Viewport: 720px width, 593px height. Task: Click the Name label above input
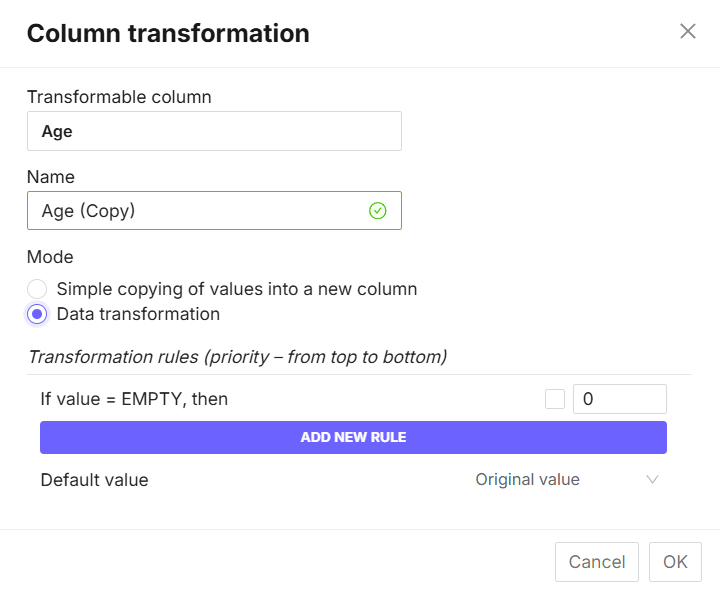coord(51,177)
